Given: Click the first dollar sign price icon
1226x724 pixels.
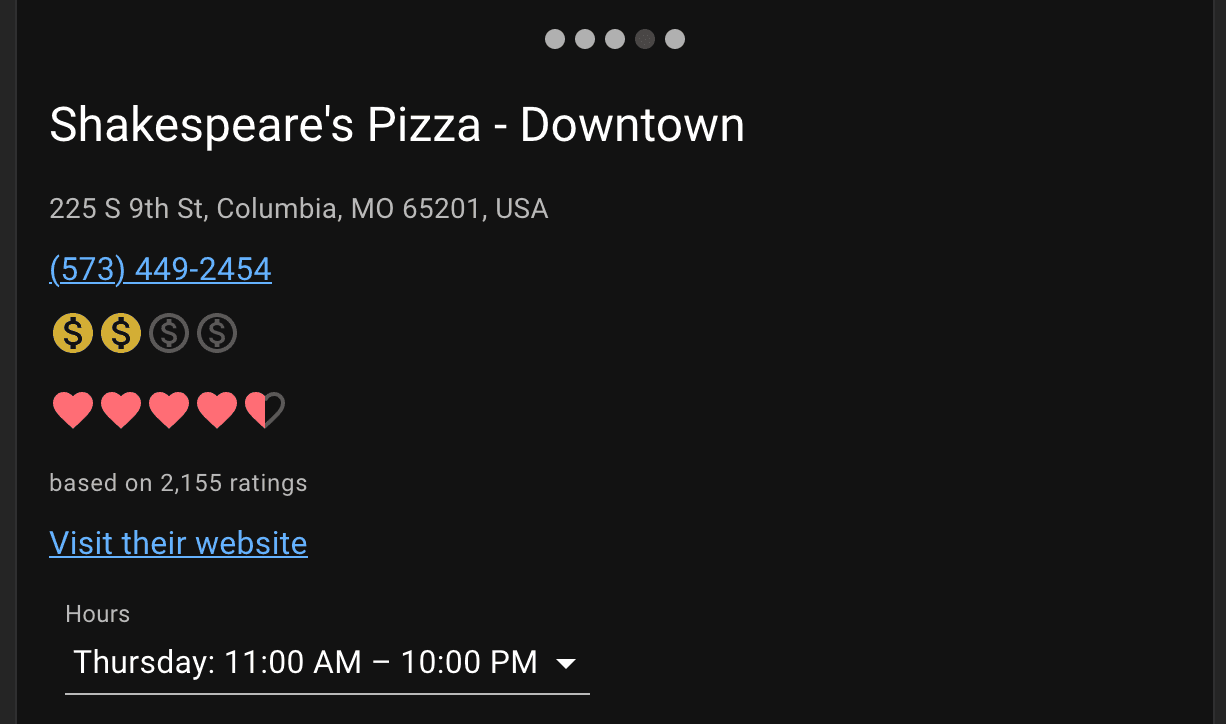Looking at the screenshot, I should [x=72, y=333].
